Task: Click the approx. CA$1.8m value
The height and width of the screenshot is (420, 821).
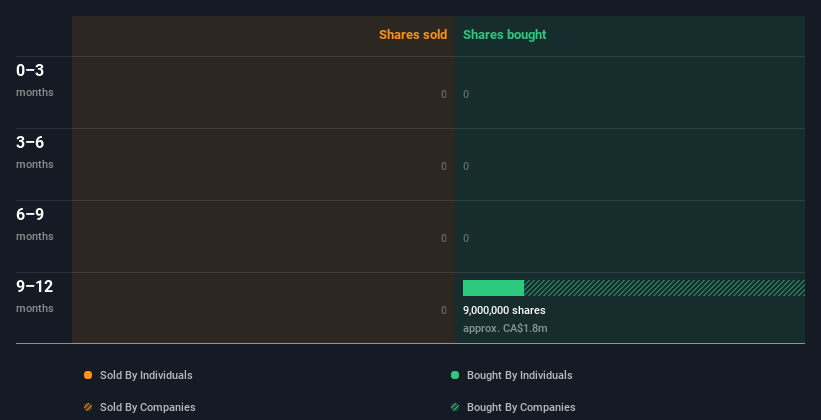Action: 505,329
